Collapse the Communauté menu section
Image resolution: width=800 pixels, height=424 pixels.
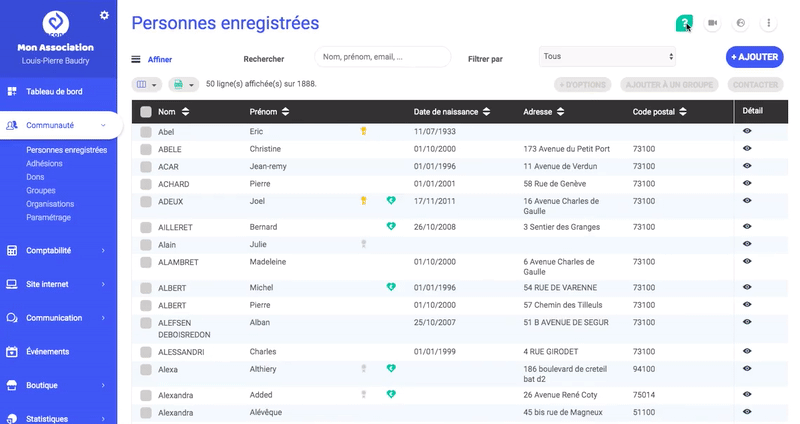tap(103, 125)
